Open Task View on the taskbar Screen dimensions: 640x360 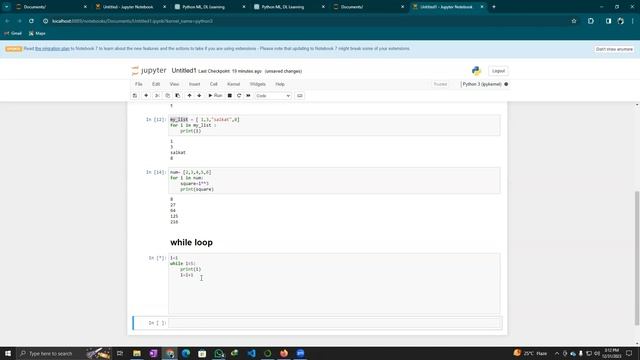[120, 353]
